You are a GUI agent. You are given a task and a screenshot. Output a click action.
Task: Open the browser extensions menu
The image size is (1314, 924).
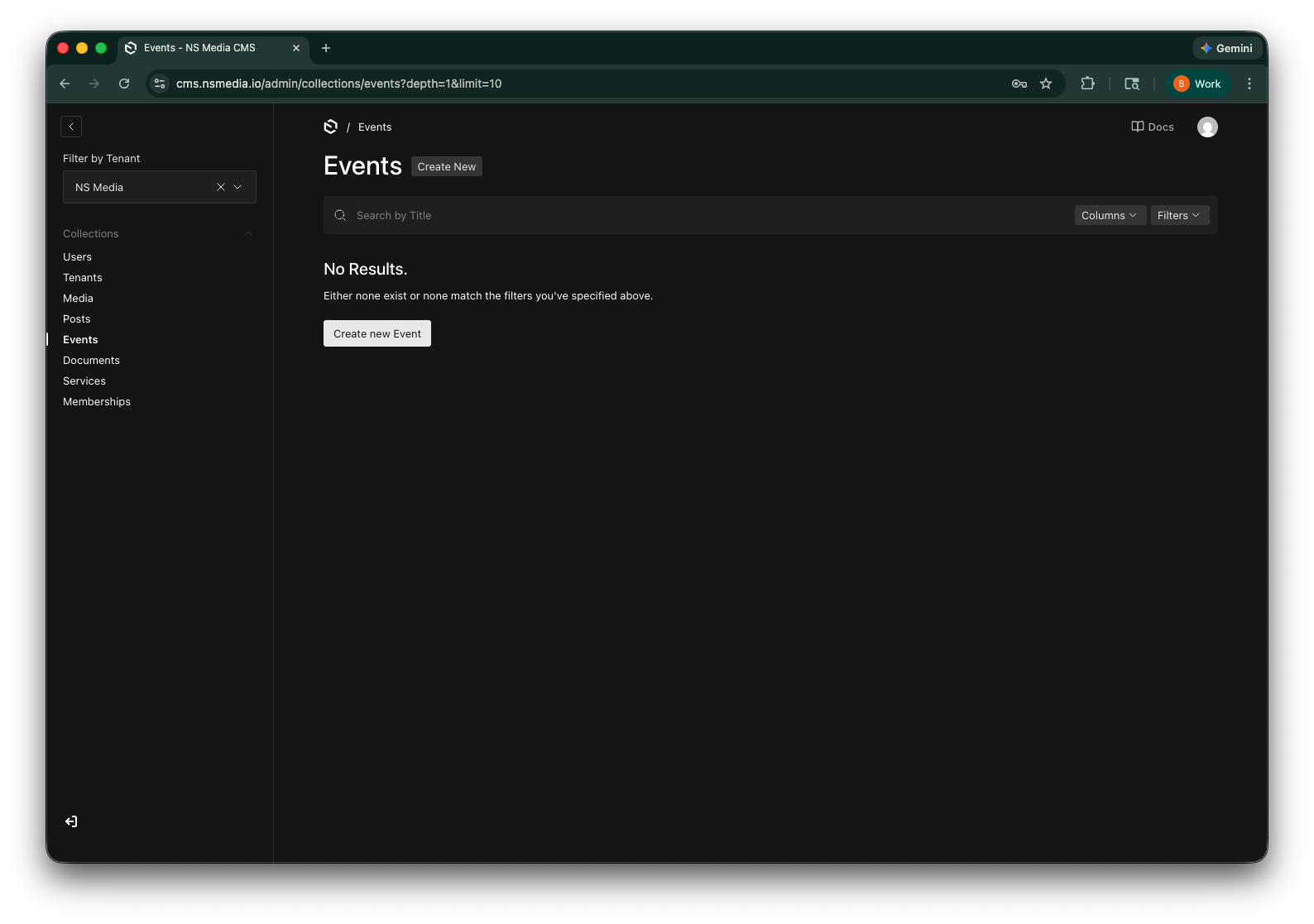click(x=1088, y=84)
